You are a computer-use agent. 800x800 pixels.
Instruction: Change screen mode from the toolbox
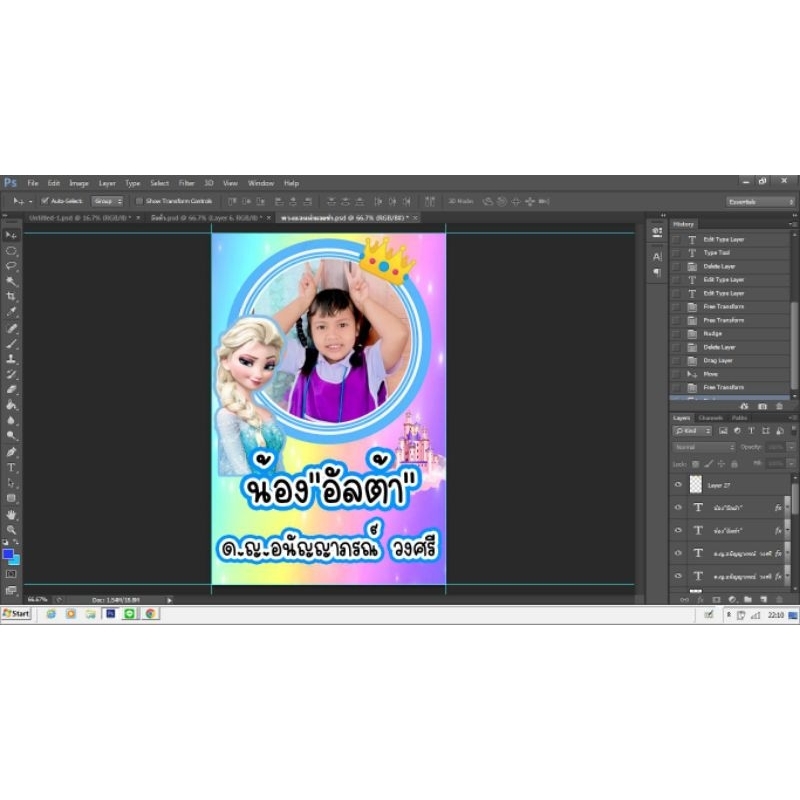coord(11,590)
